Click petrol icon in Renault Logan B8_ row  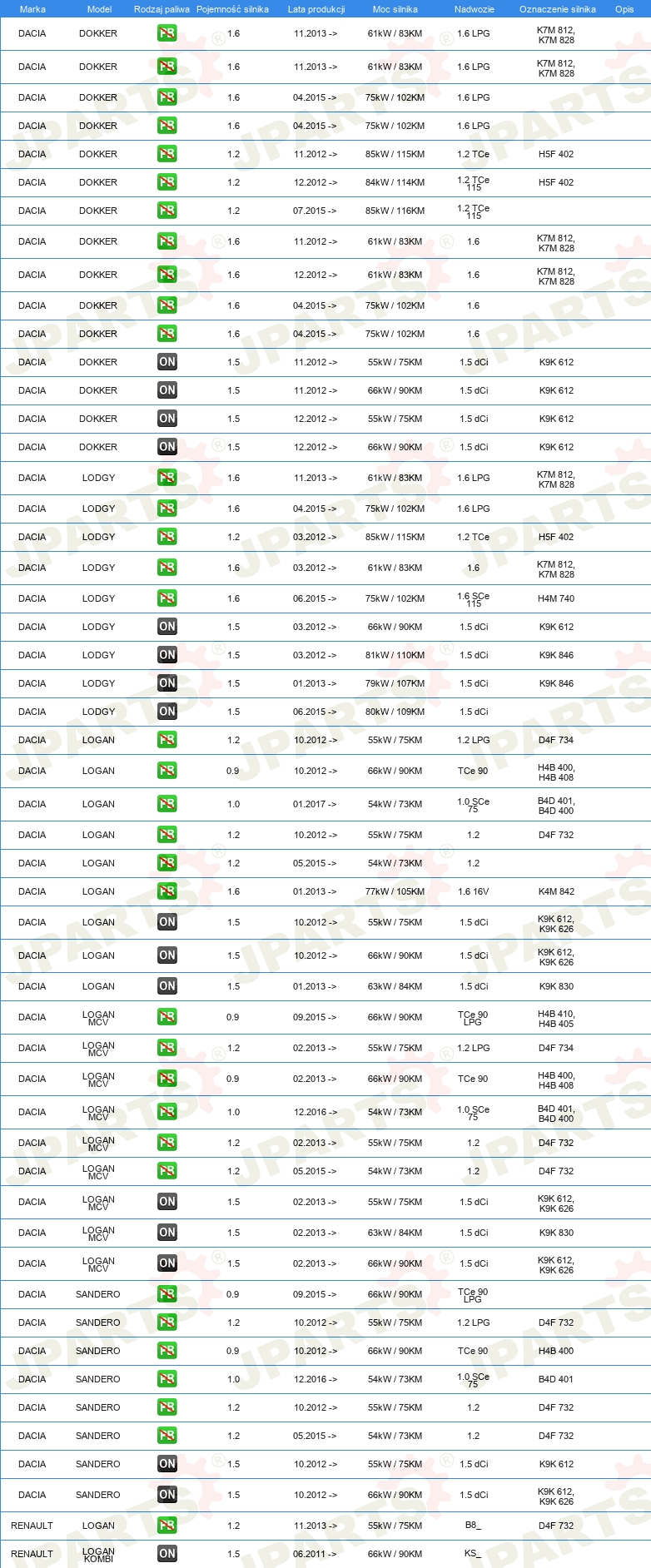click(x=167, y=1526)
